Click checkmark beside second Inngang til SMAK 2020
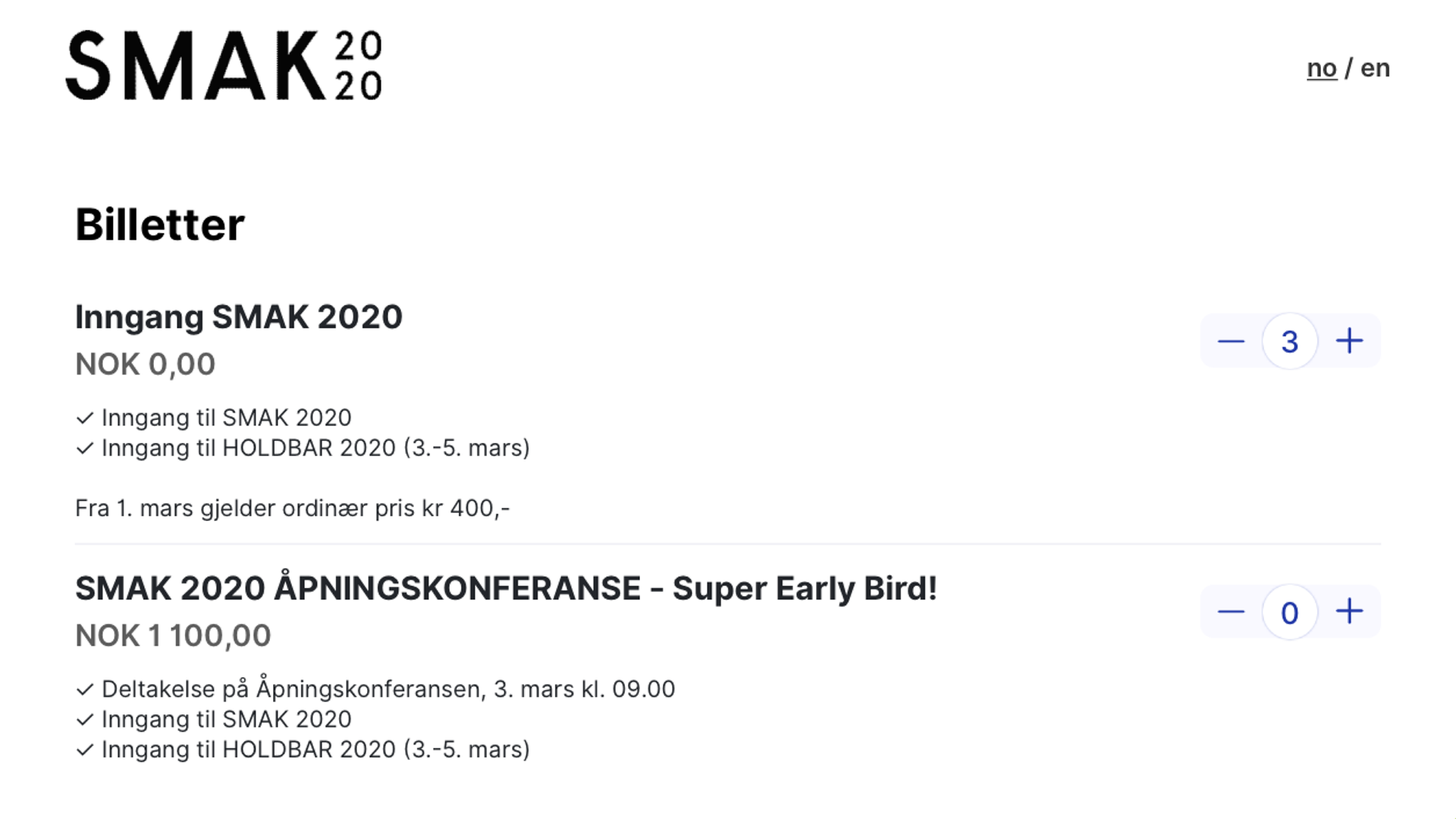 85,720
